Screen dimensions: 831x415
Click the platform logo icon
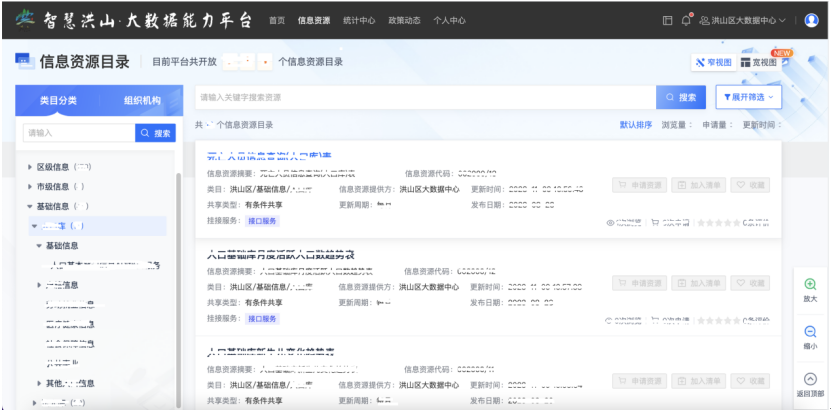(24, 20)
